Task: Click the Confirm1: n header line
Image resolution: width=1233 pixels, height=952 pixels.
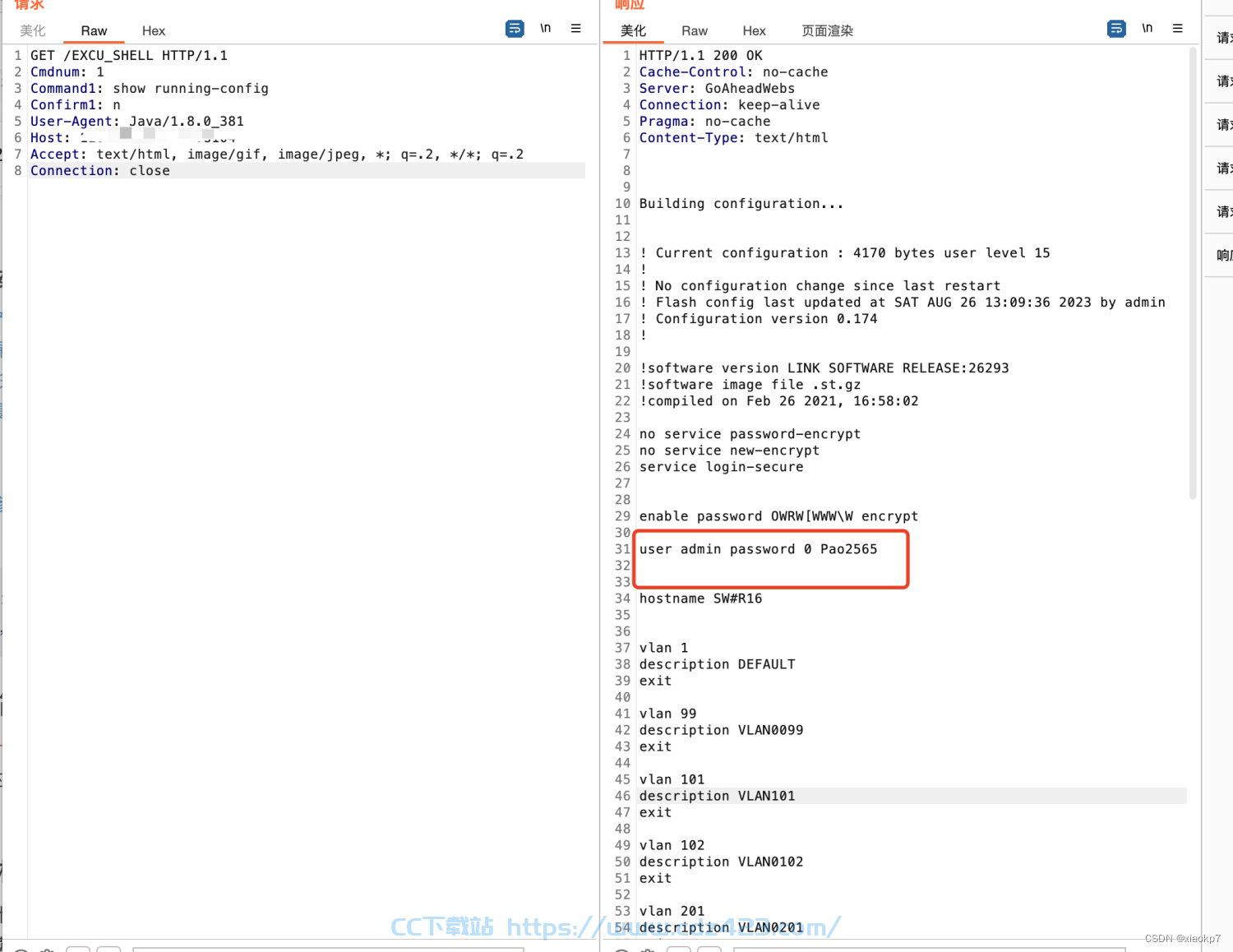Action: point(76,105)
